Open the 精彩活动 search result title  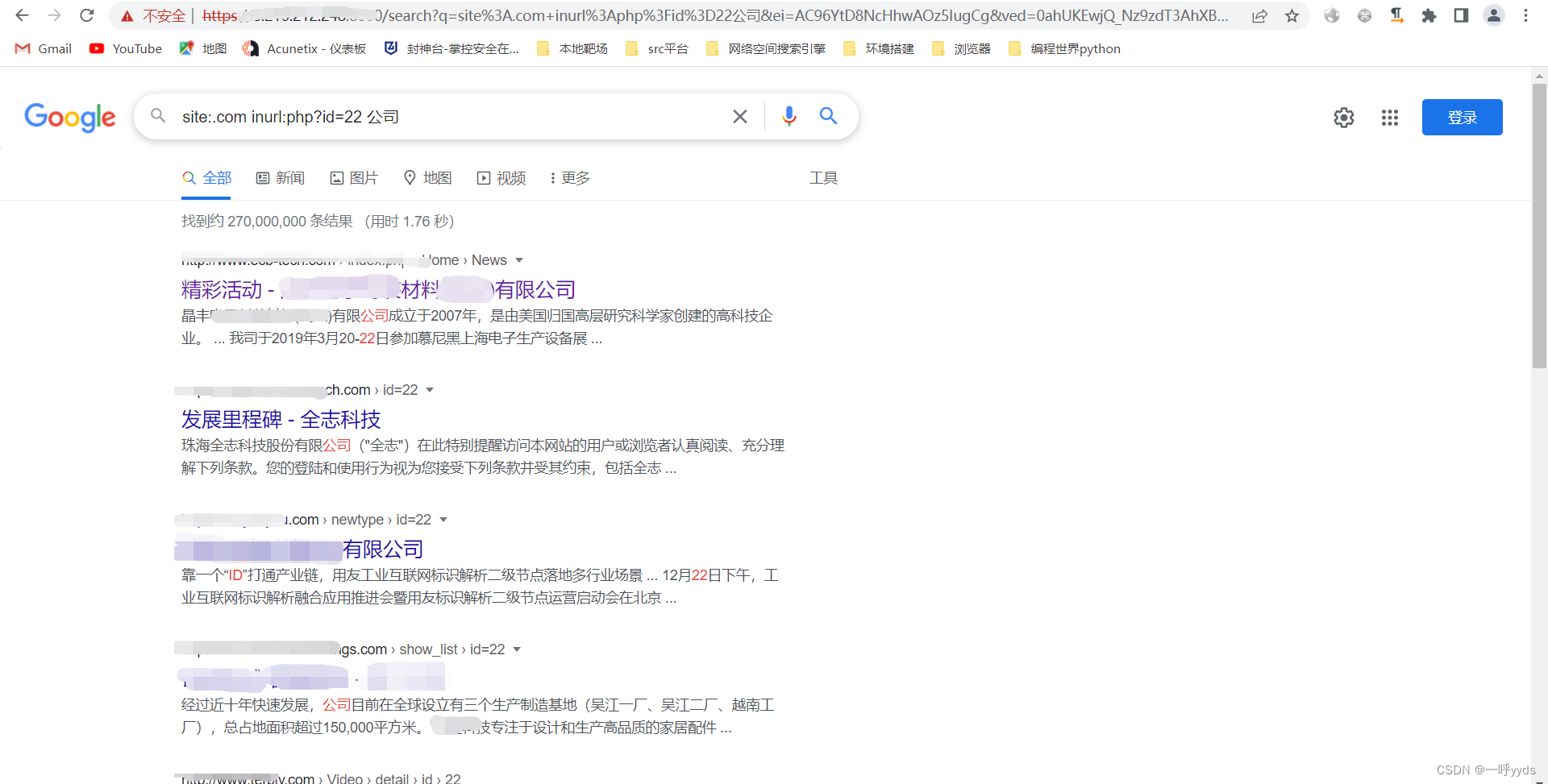pyautogui.click(x=378, y=289)
